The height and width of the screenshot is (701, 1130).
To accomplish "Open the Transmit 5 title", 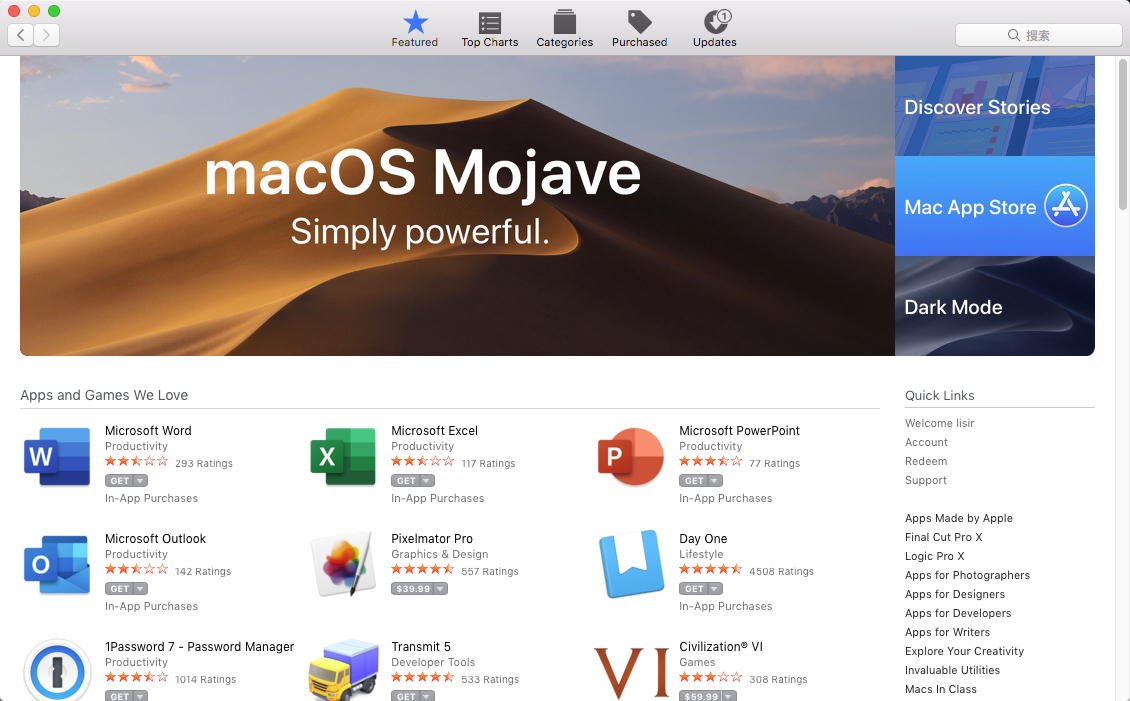I will pos(421,647).
